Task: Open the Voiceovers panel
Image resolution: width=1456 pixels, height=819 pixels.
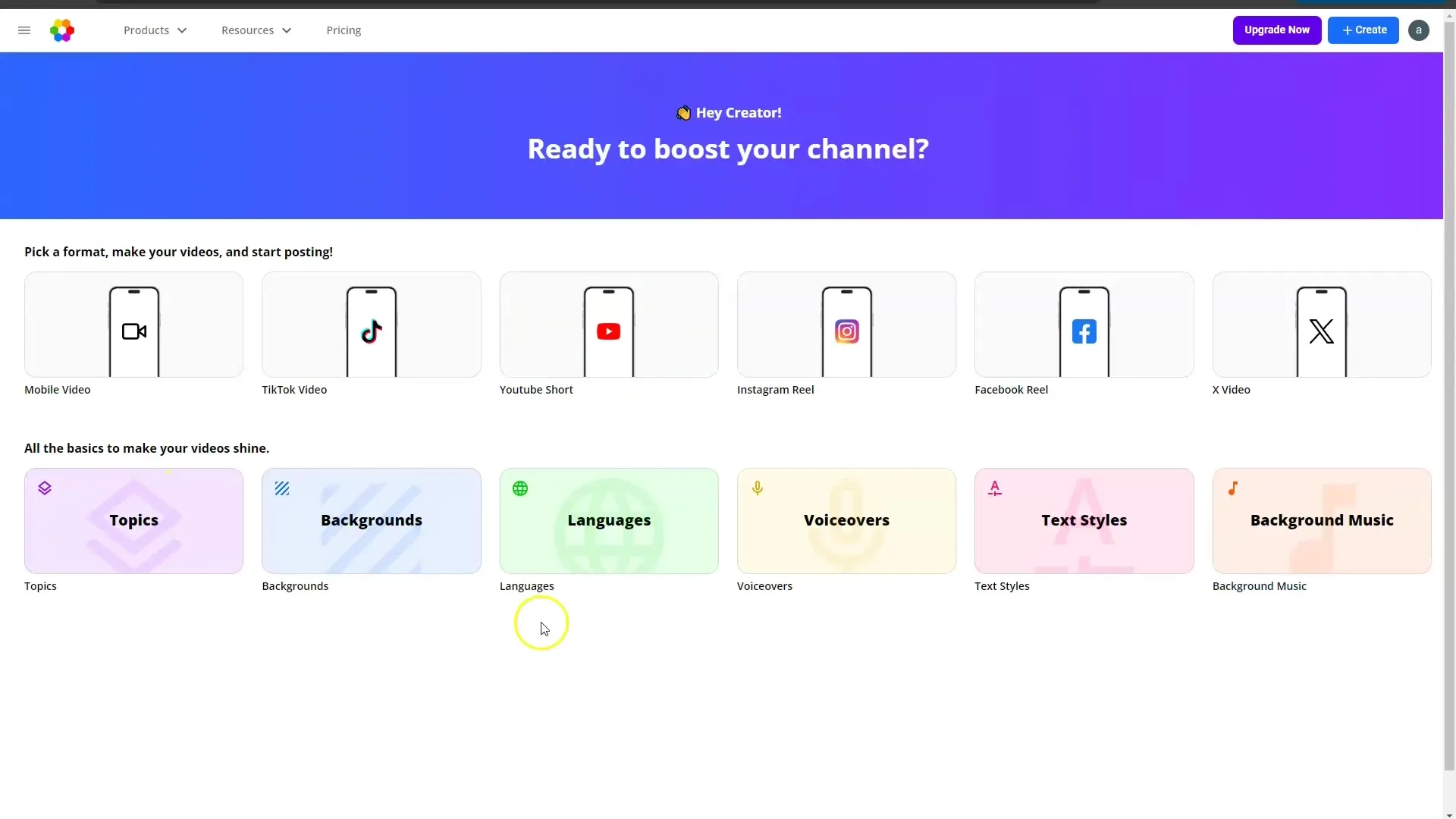Action: coord(846,520)
